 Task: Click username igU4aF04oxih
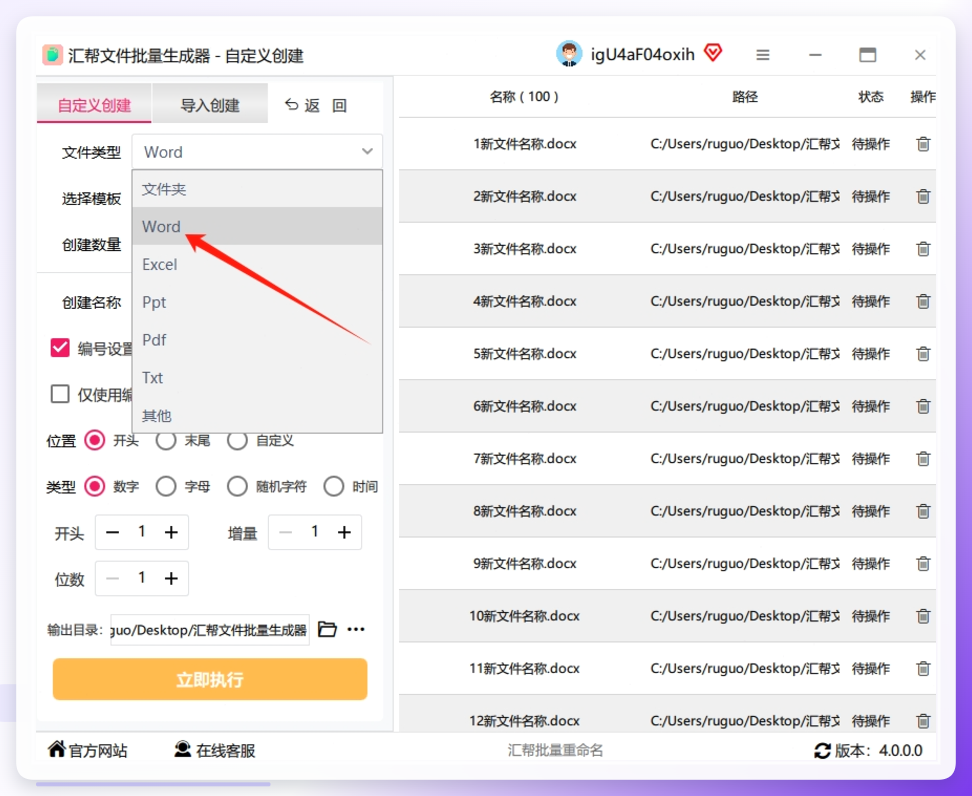[642, 55]
